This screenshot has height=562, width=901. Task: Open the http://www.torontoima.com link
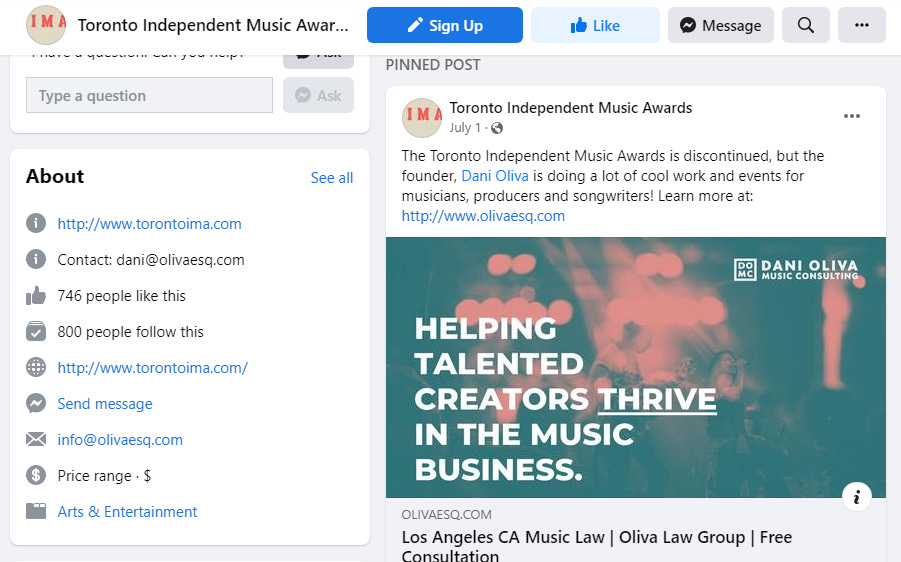(149, 224)
